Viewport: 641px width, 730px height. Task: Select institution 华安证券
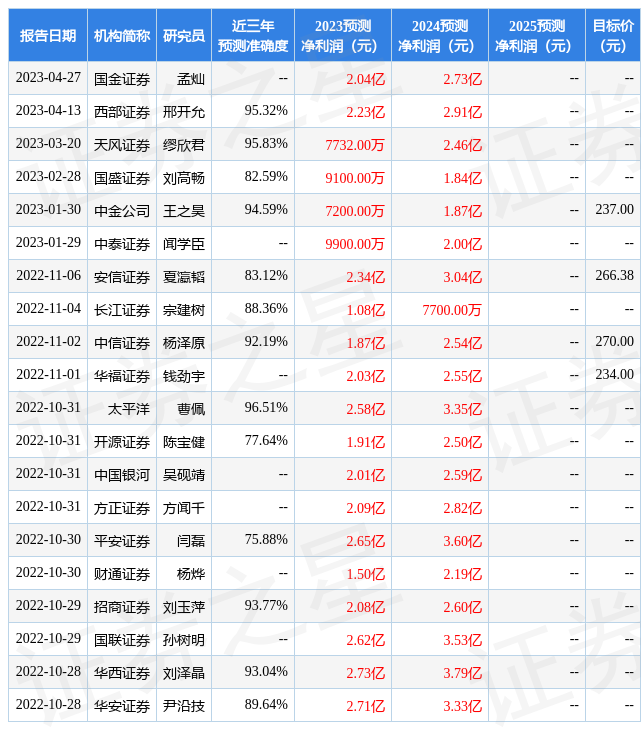click(x=122, y=707)
